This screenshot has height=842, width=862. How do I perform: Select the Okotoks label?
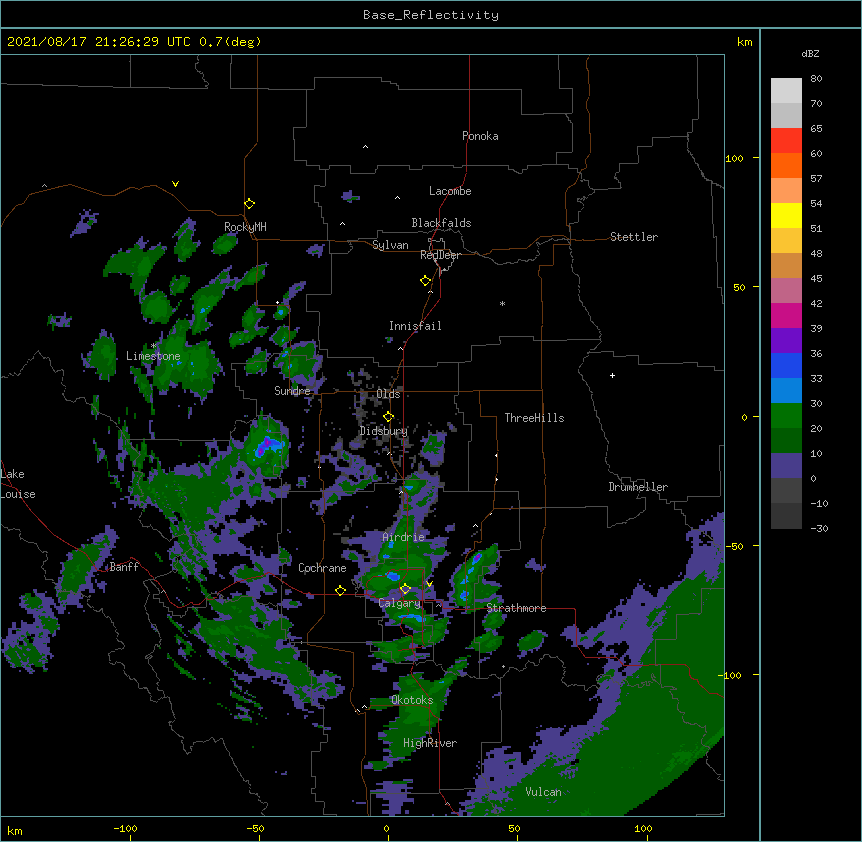(412, 700)
